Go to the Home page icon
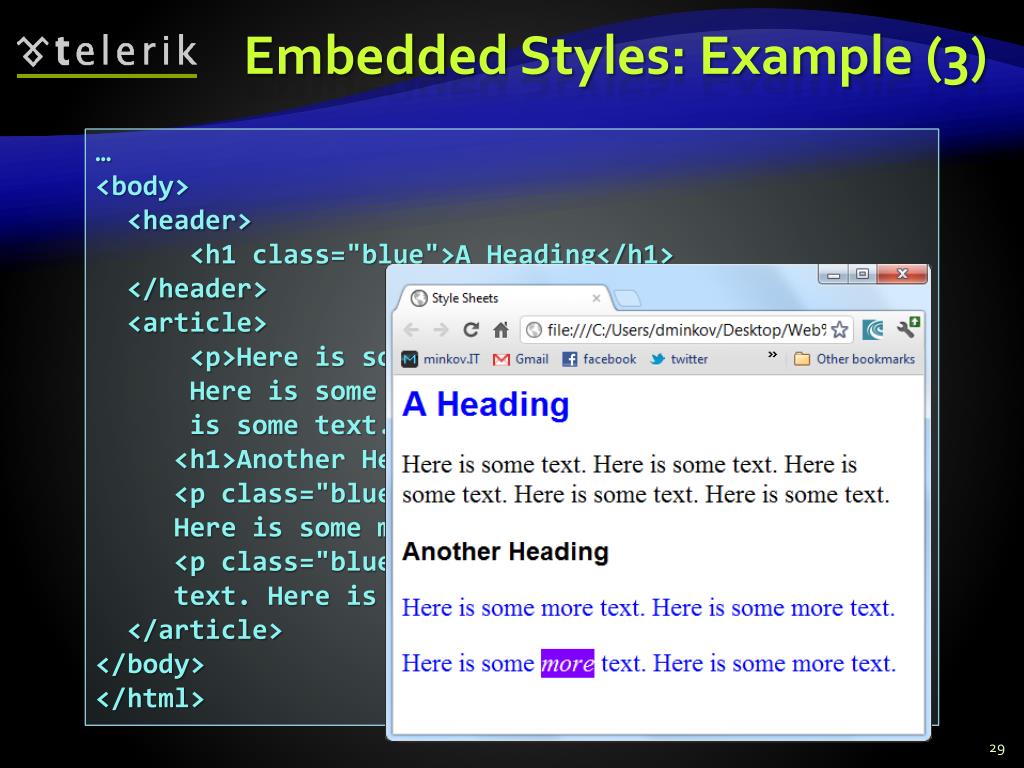This screenshot has height=768, width=1024. 501,330
